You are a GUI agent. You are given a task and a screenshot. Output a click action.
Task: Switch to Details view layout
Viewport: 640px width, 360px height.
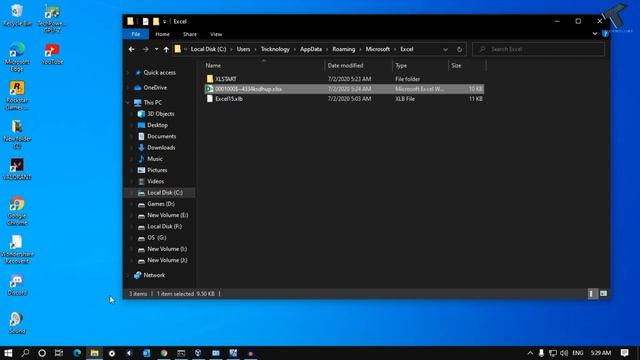coord(592,293)
